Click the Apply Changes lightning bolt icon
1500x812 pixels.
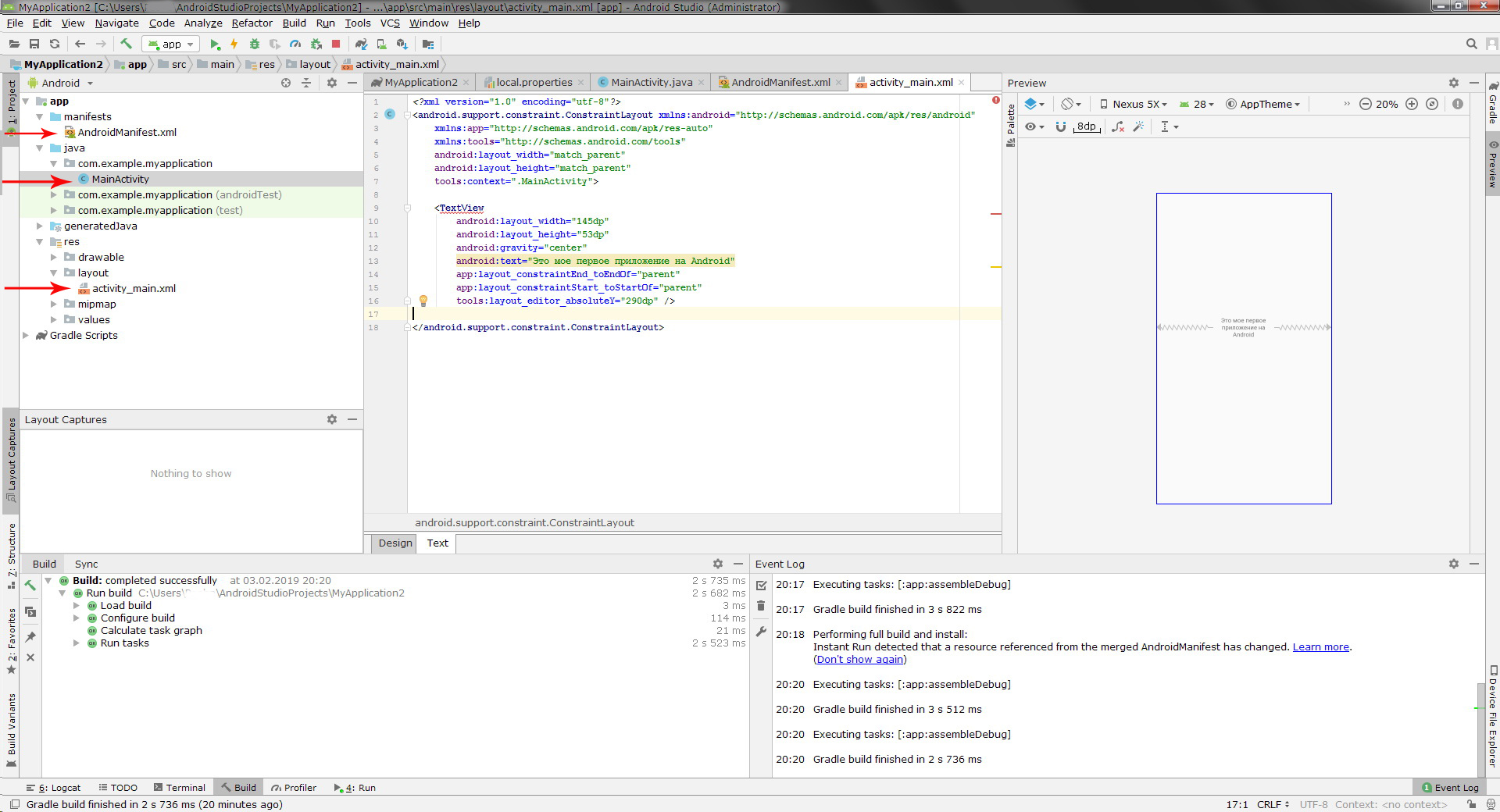click(234, 45)
